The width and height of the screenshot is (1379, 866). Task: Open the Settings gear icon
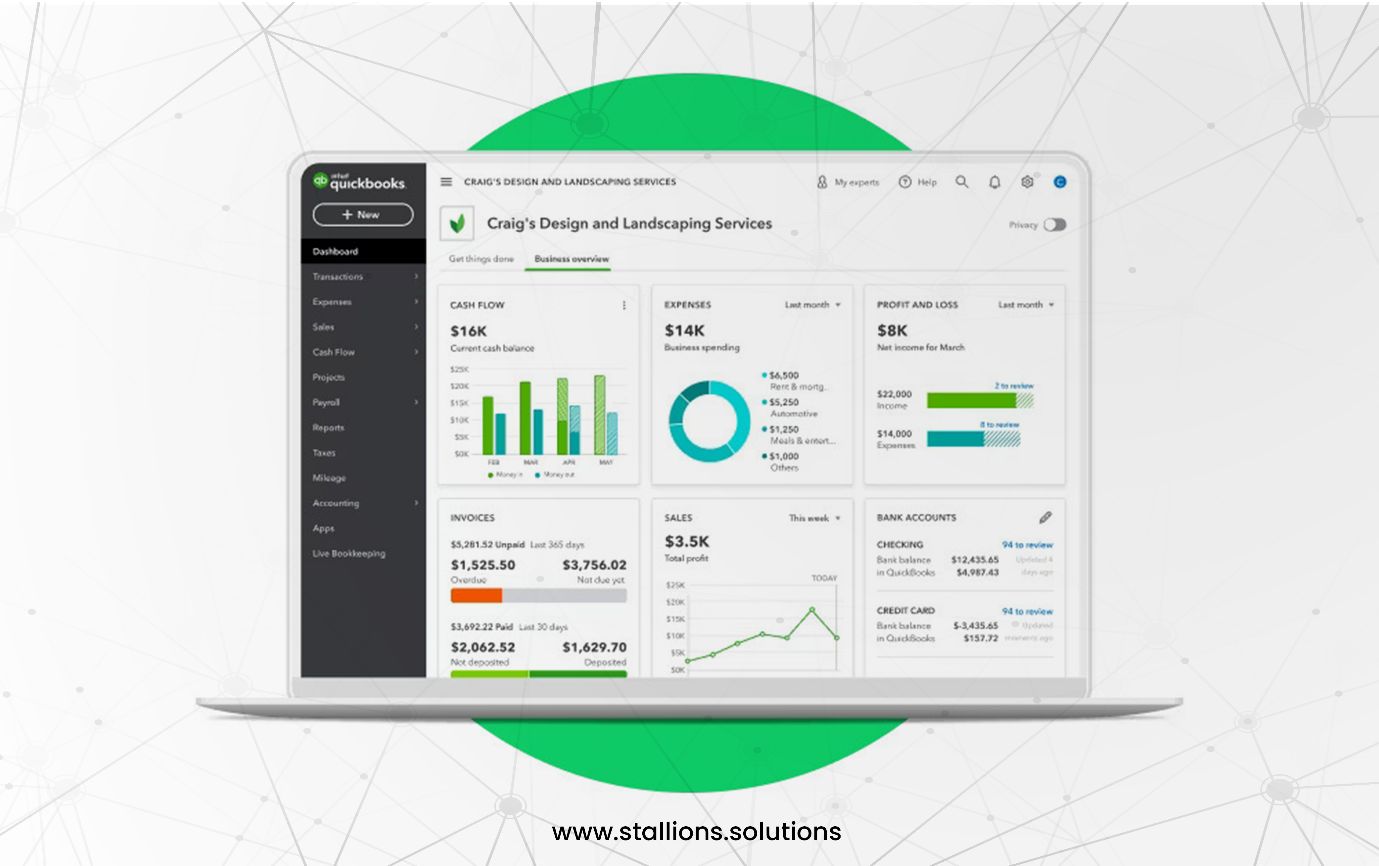1027,182
